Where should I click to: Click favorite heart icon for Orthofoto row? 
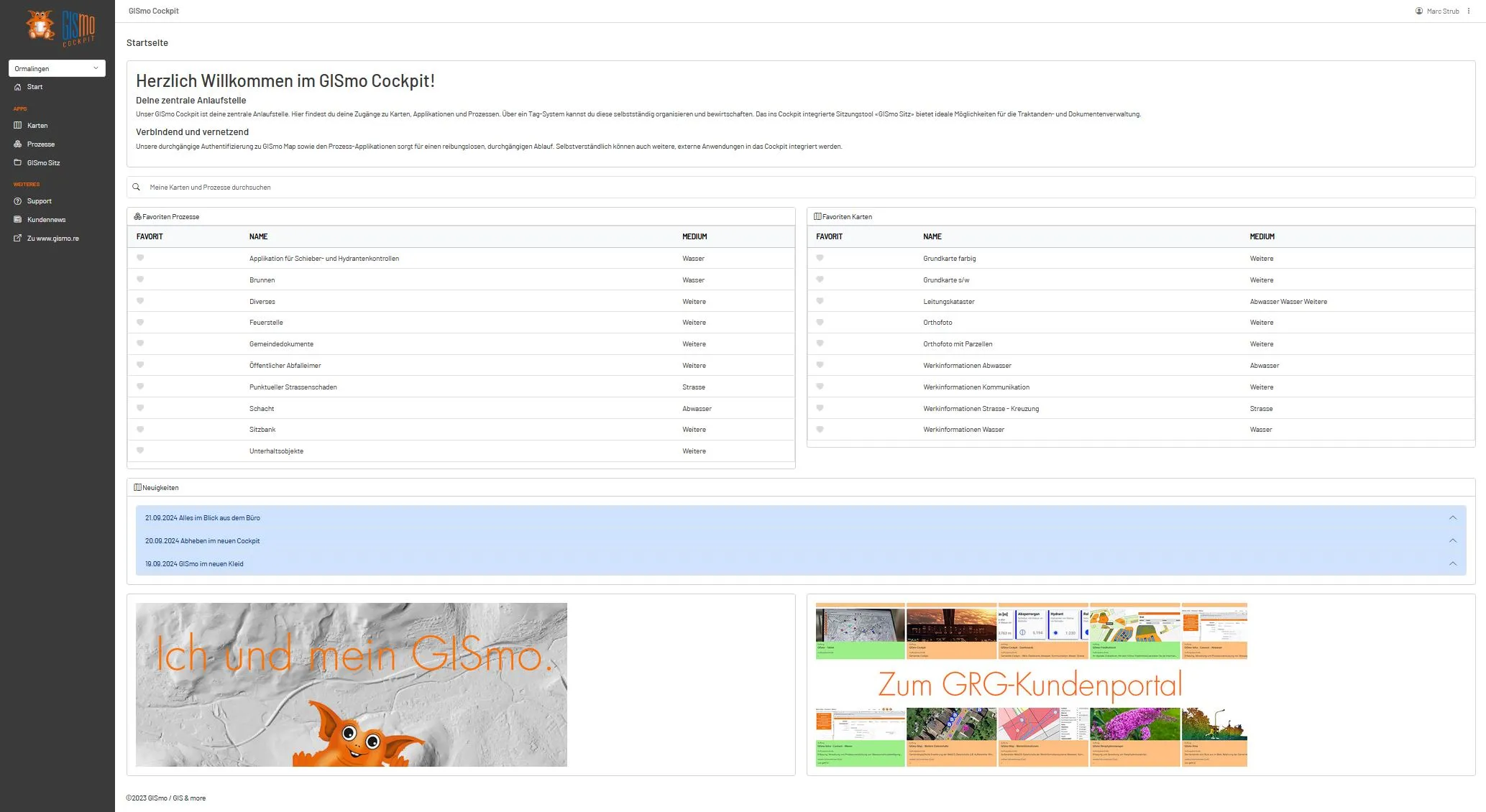820,322
